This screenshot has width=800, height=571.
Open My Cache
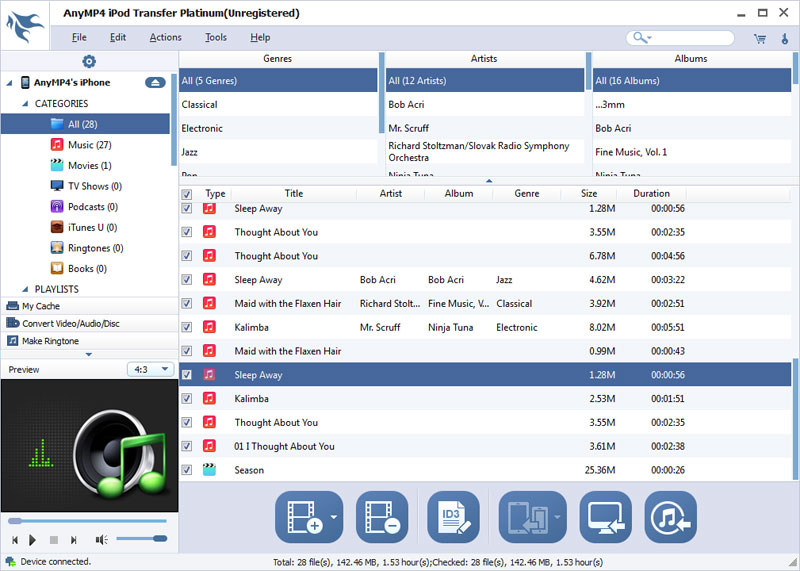point(89,306)
